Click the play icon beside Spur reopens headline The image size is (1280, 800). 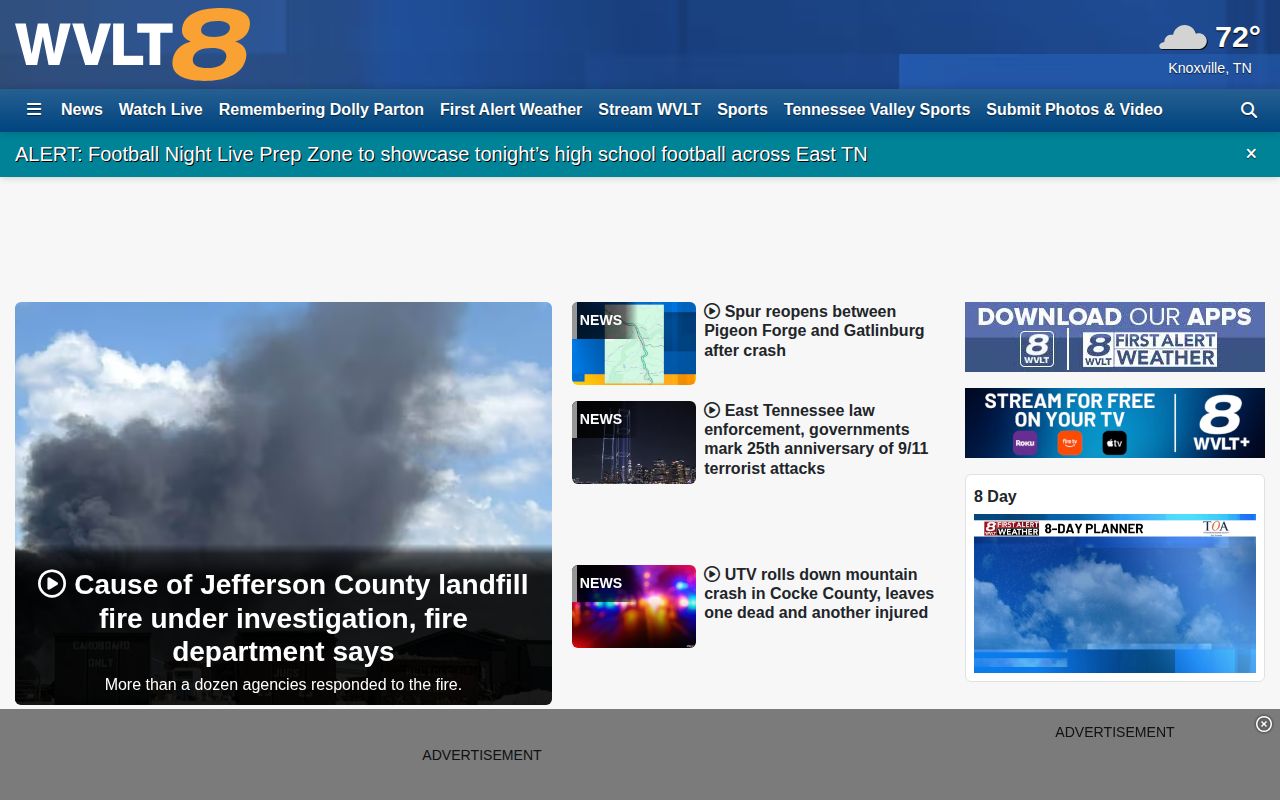pos(712,312)
